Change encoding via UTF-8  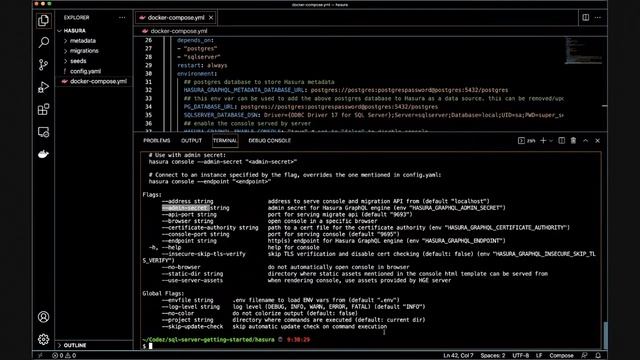[520, 356]
